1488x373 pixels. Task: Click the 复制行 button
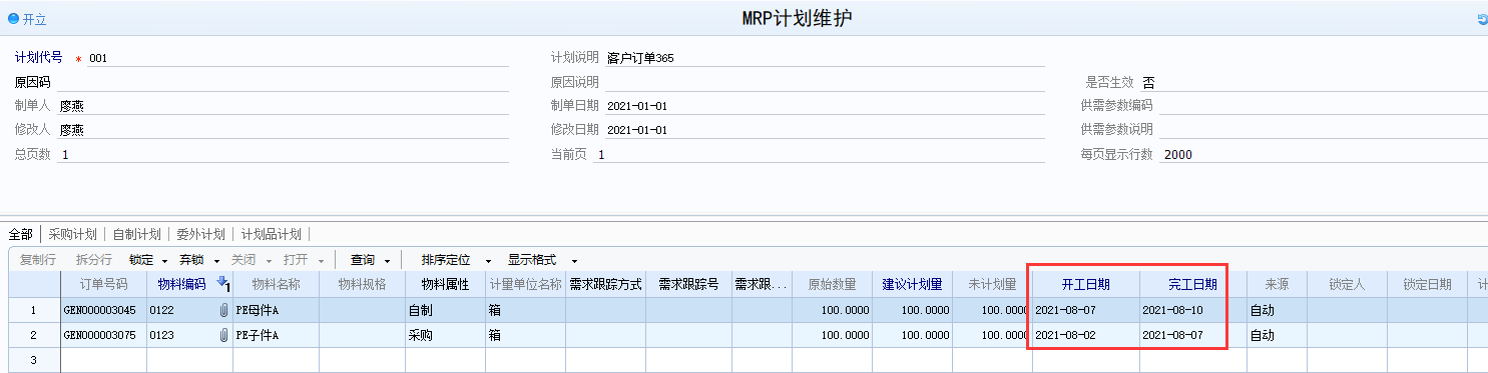pyautogui.click(x=38, y=259)
